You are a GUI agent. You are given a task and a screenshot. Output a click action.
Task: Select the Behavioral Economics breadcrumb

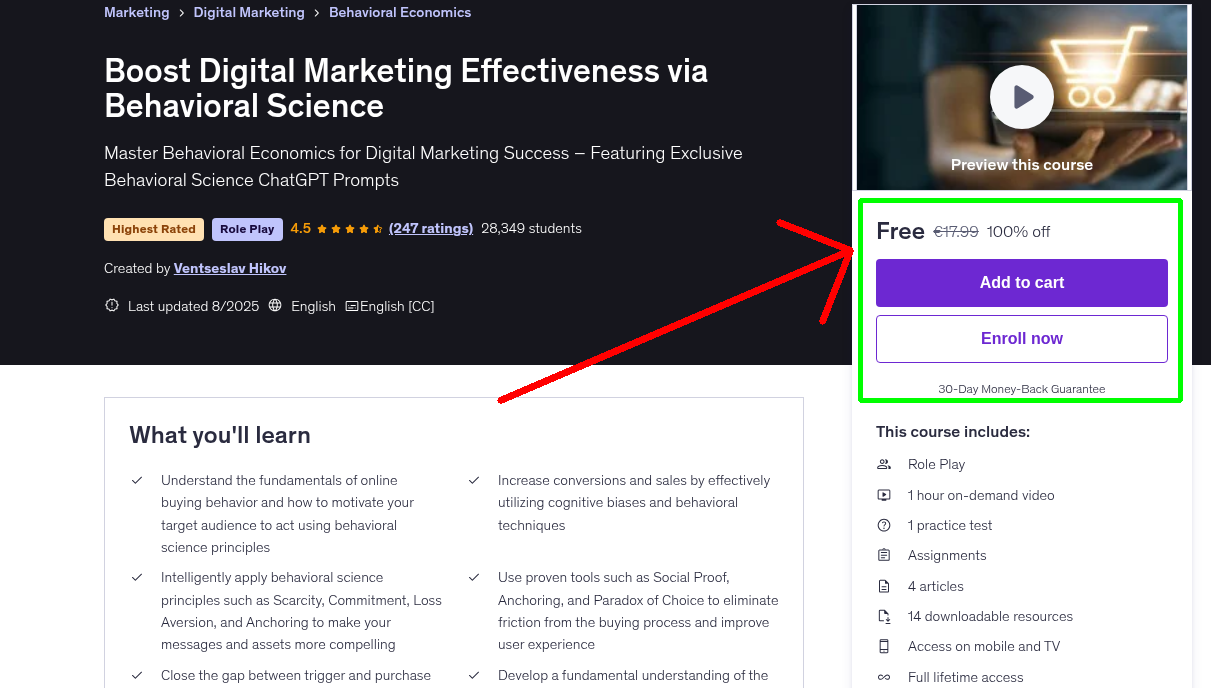pos(400,12)
